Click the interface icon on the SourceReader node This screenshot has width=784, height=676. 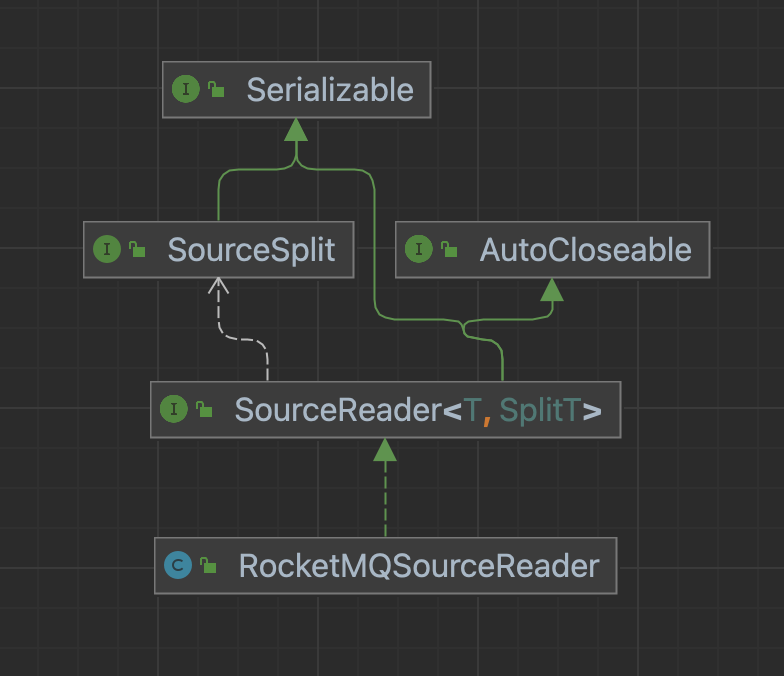[x=174, y=409]
